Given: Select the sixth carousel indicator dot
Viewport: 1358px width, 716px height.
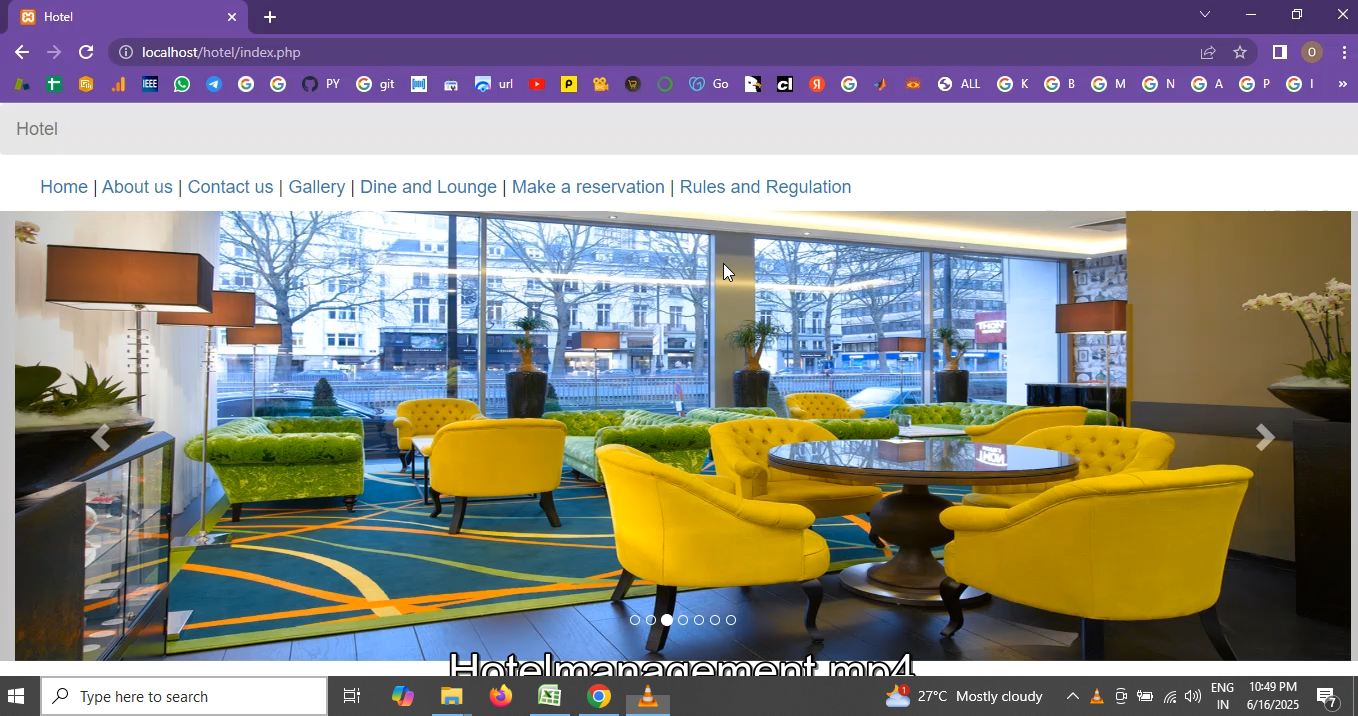Looking at the screenshot, I should point(715,620).
